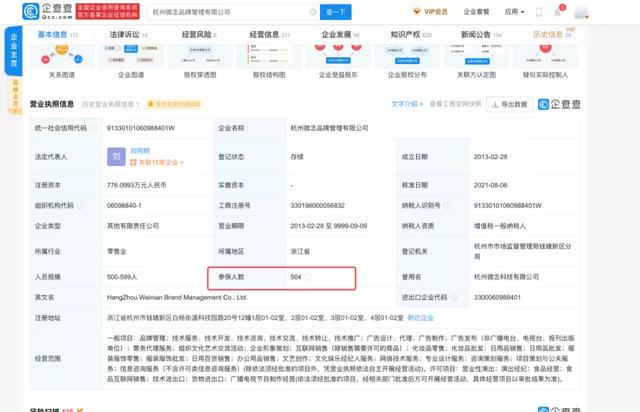640x412 pixels.
Task: Open the notification bell icon
Action: point(558,12)
